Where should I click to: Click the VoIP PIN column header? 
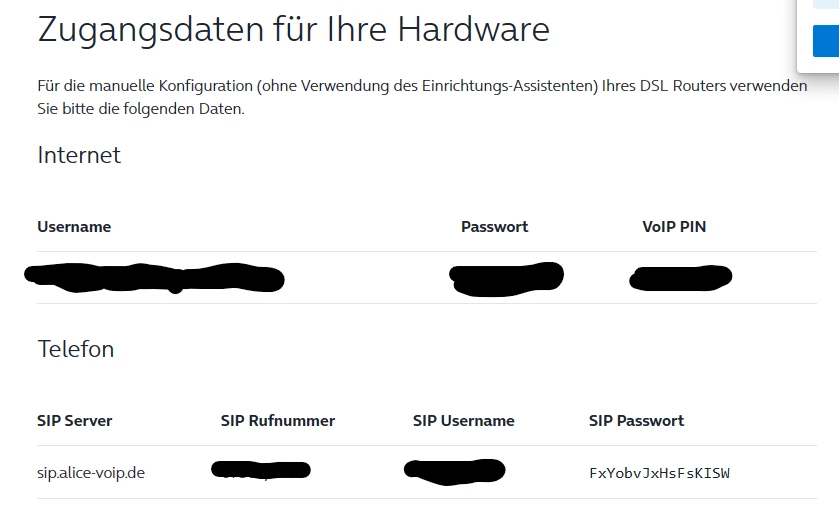click(674, 227)
